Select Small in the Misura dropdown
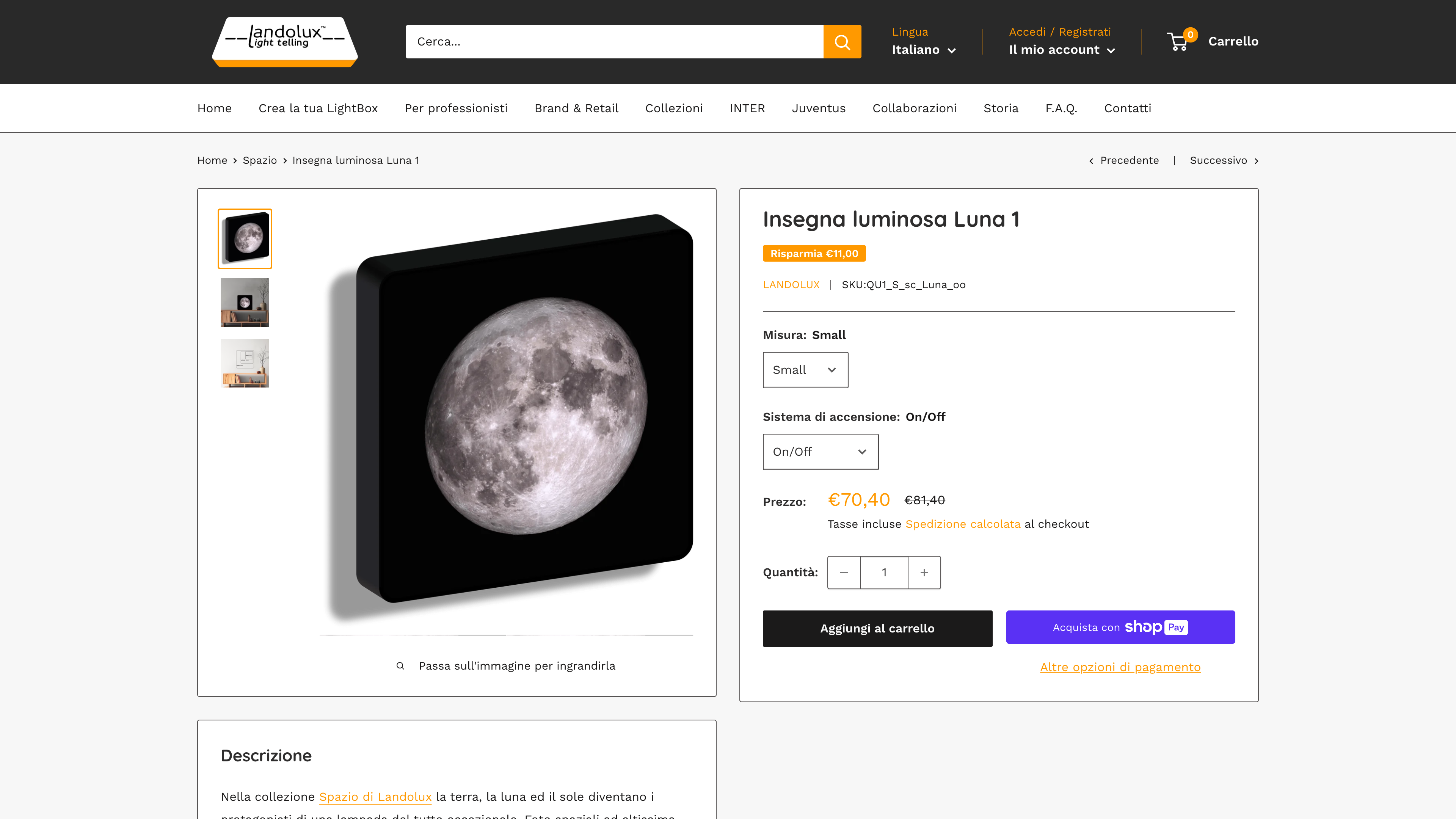Image resolution: width=1456 pixels, height=819 pixels. coord(805,370)
